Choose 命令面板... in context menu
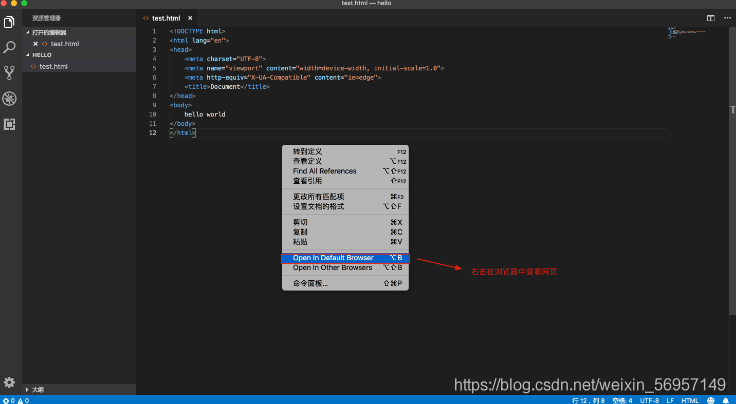Viewport: 736px width, 404px height. pos(345,283)
